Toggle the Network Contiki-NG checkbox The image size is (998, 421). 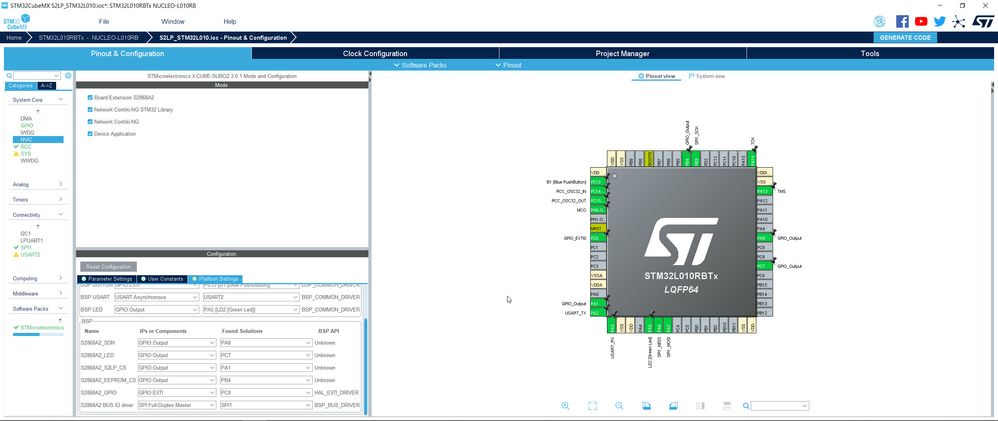click(90, 122)
